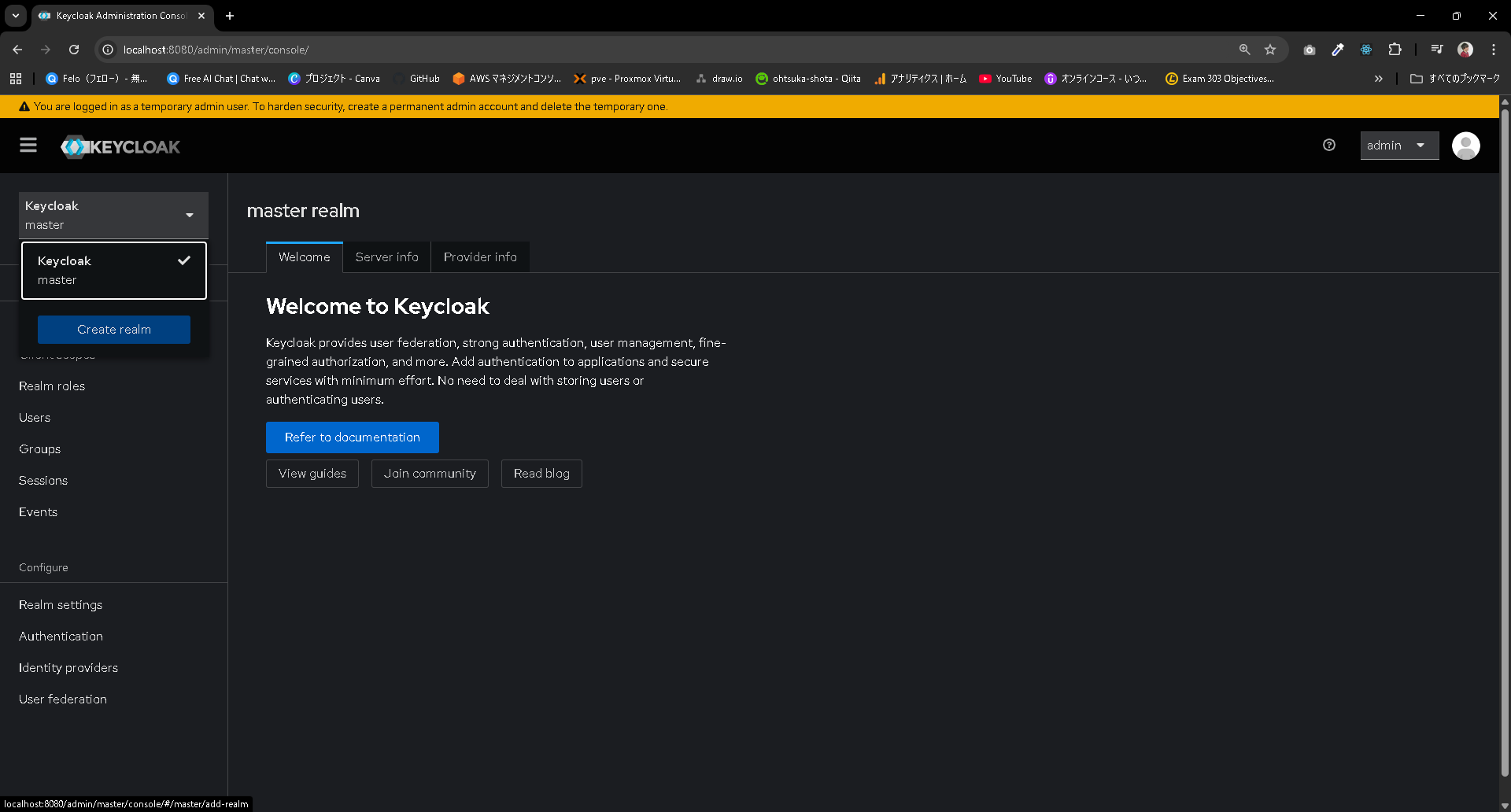Click the camera screenshot extension icon
The height and width of the screenshot is (812, 1511).
pyautogui.click(x=1310, y=50)
